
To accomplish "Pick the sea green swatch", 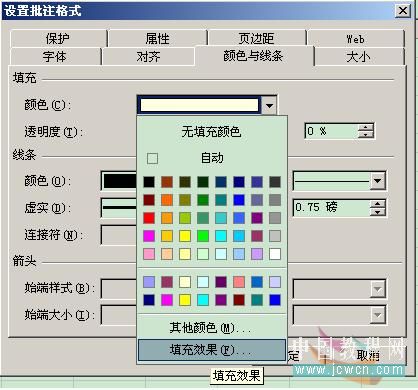I will [203, 218].
